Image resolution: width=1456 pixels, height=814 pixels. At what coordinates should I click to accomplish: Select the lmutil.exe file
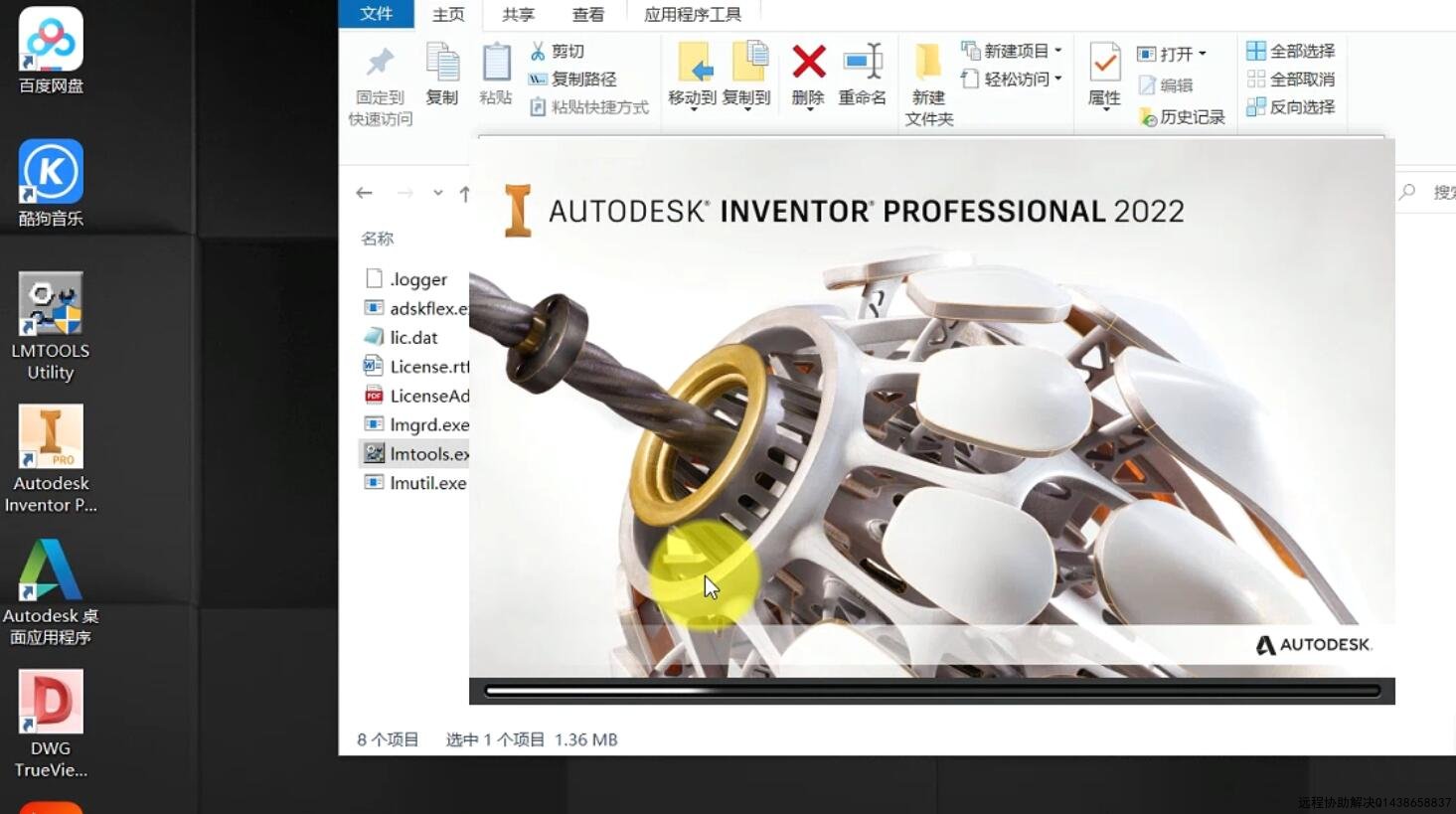[413, 483]
